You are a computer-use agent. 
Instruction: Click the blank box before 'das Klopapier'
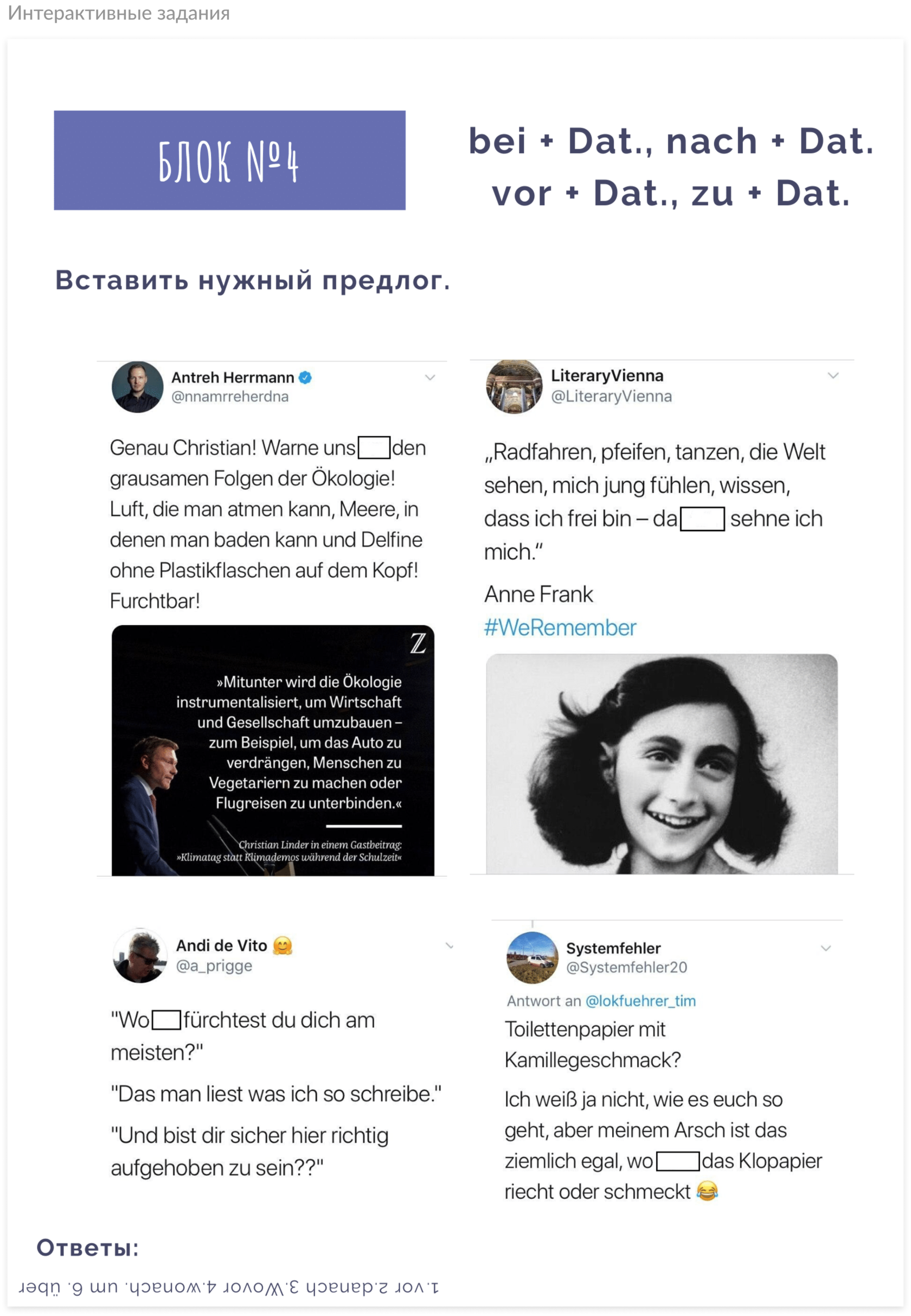coord(678,1161)
